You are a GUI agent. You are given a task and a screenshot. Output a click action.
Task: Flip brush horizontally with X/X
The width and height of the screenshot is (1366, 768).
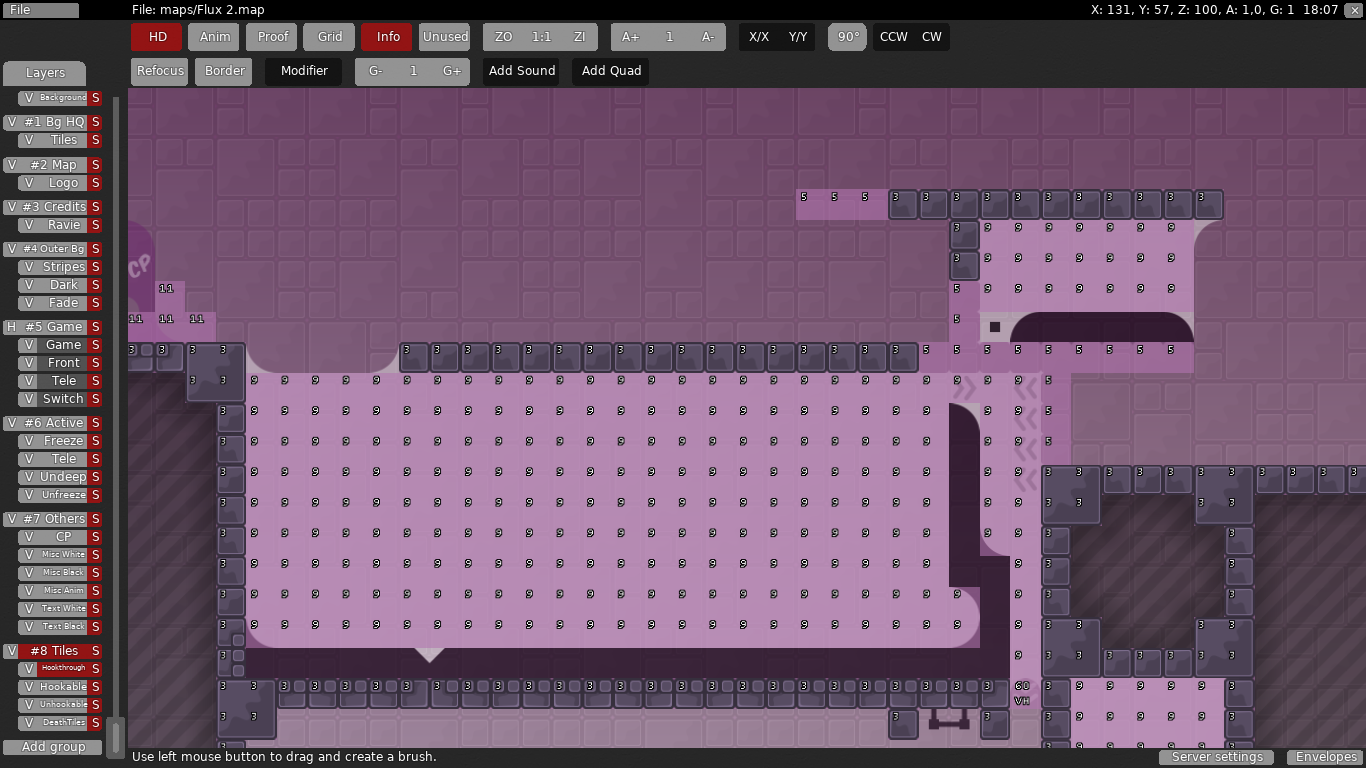pos(759,37)
